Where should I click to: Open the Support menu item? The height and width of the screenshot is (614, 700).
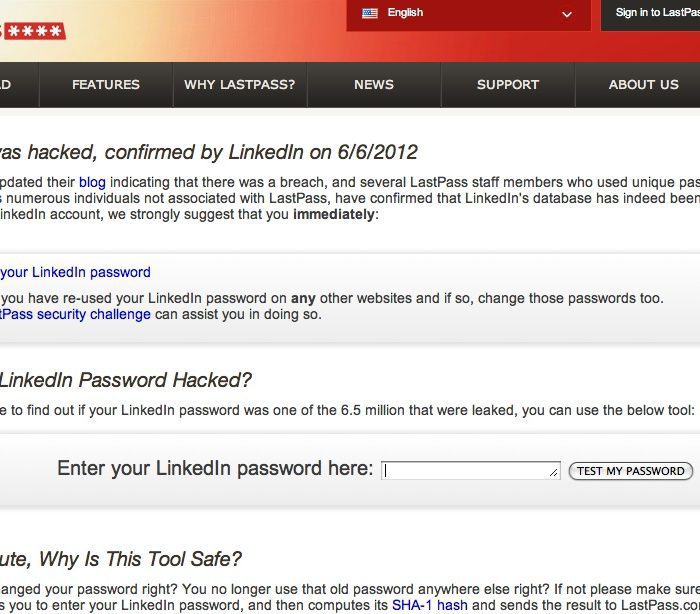[x=508, y=85]
